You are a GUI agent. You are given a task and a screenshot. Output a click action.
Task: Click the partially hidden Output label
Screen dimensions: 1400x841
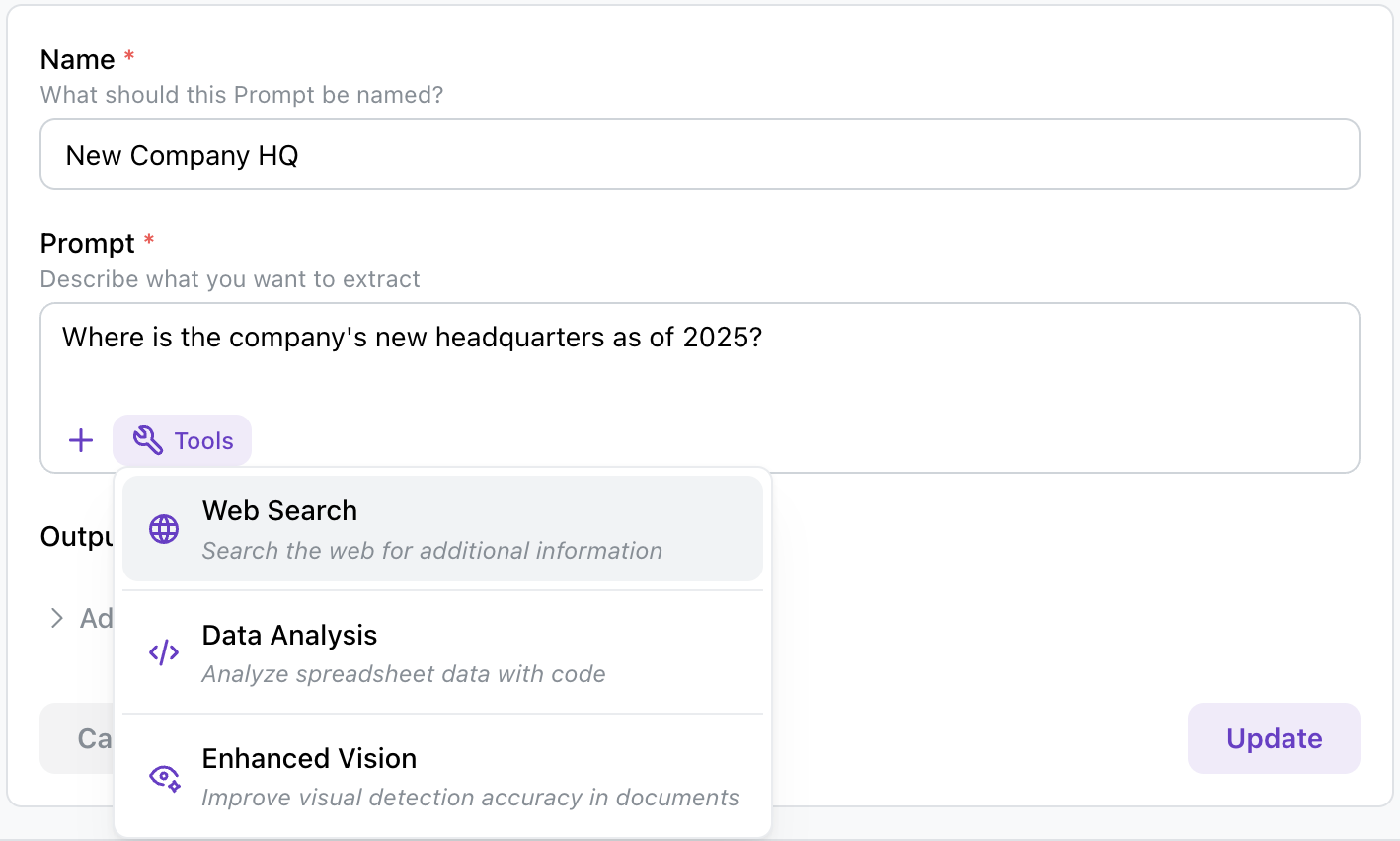coord(77,537)
